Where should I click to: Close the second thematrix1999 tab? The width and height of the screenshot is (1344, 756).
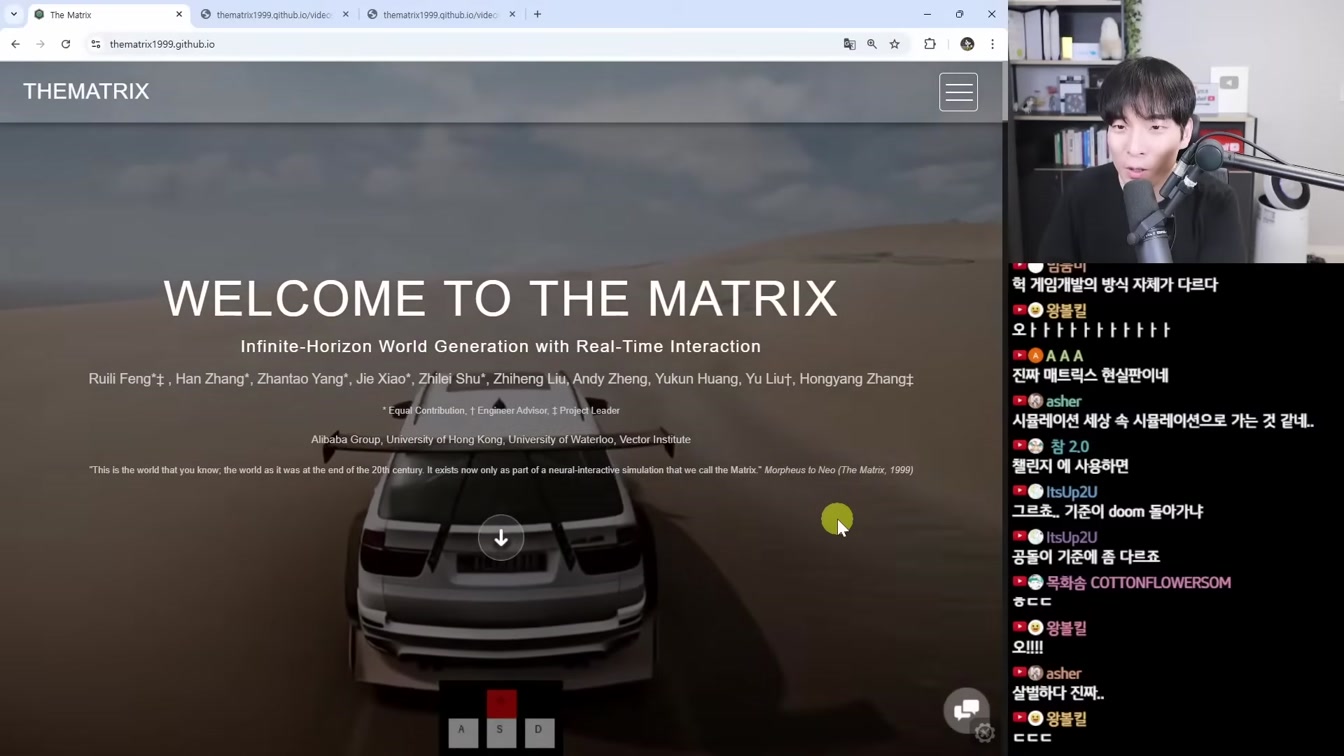click(346, 15)
